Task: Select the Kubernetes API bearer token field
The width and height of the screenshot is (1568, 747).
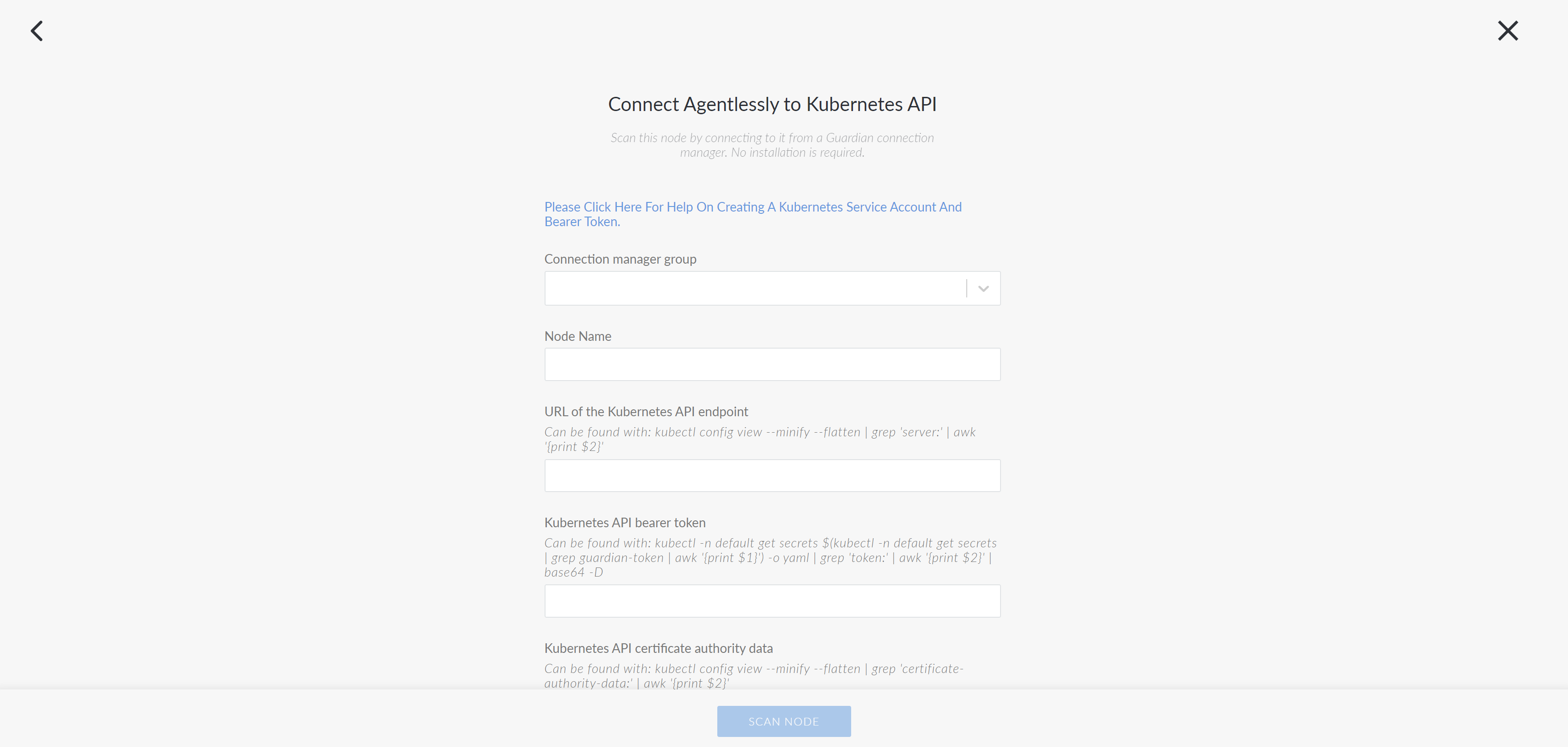Action: (x=772, y=601)
